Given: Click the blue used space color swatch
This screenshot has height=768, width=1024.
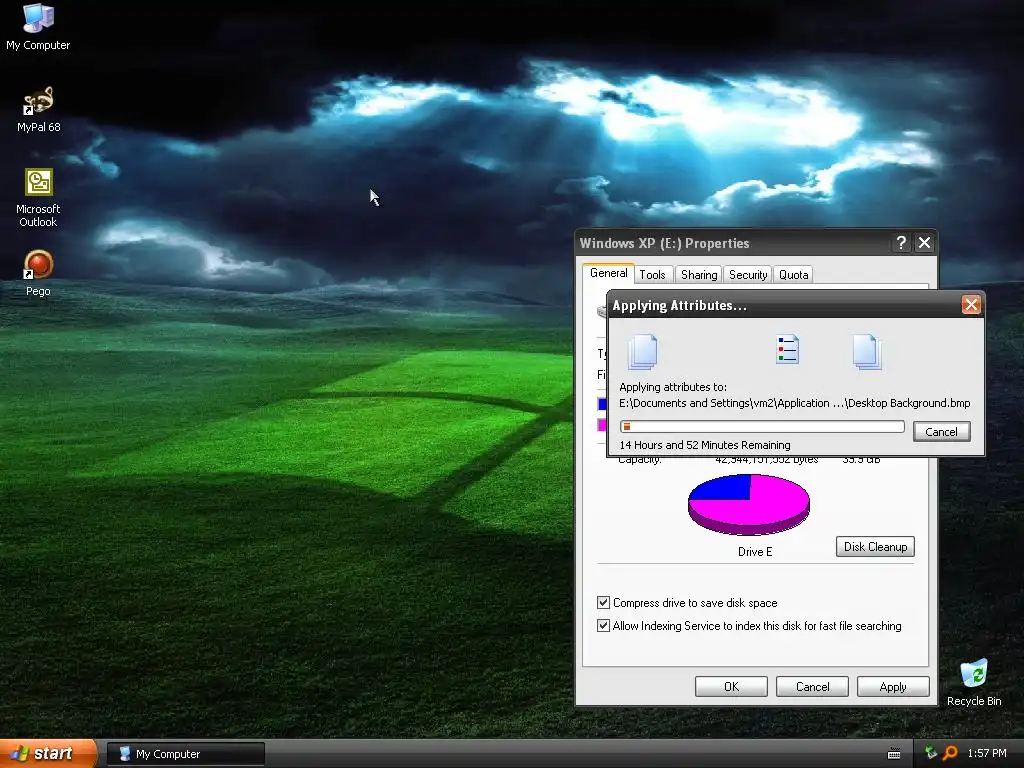Looking at the screenshot, I should (601, 404).
